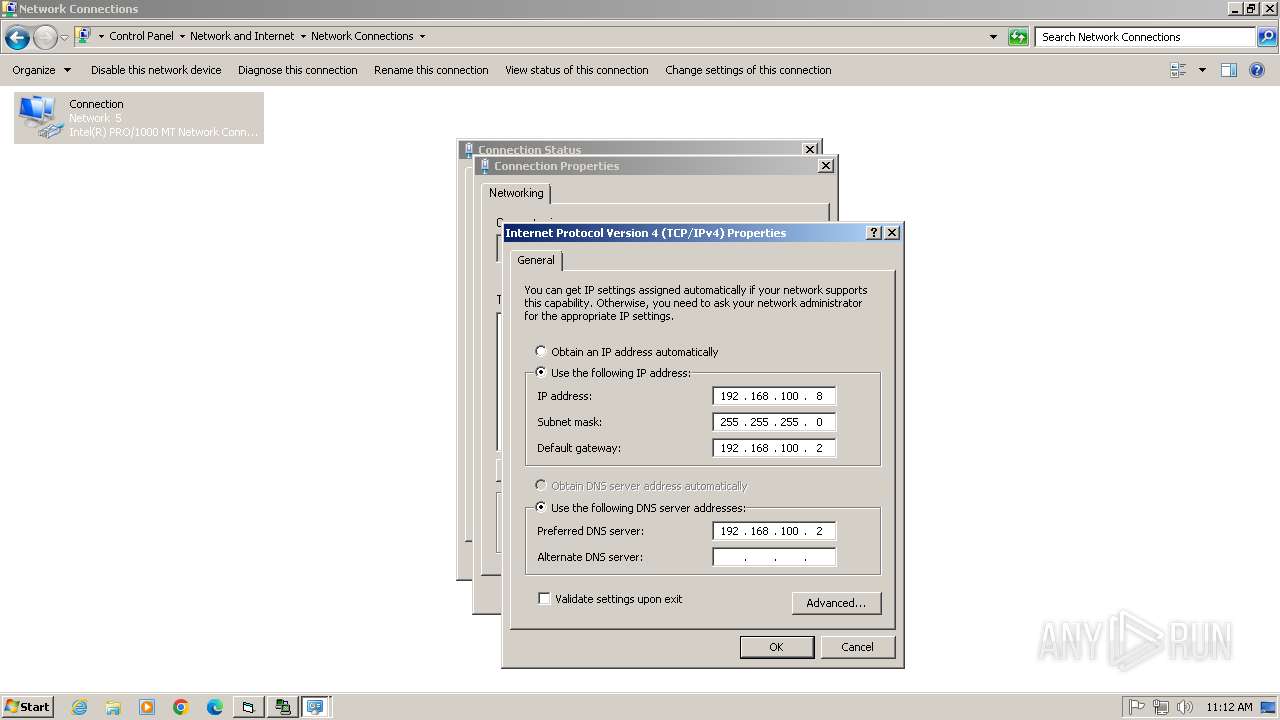
Task: Expand the arrow after Network and Internet breadcrumb
Action: tap(303, 36)
